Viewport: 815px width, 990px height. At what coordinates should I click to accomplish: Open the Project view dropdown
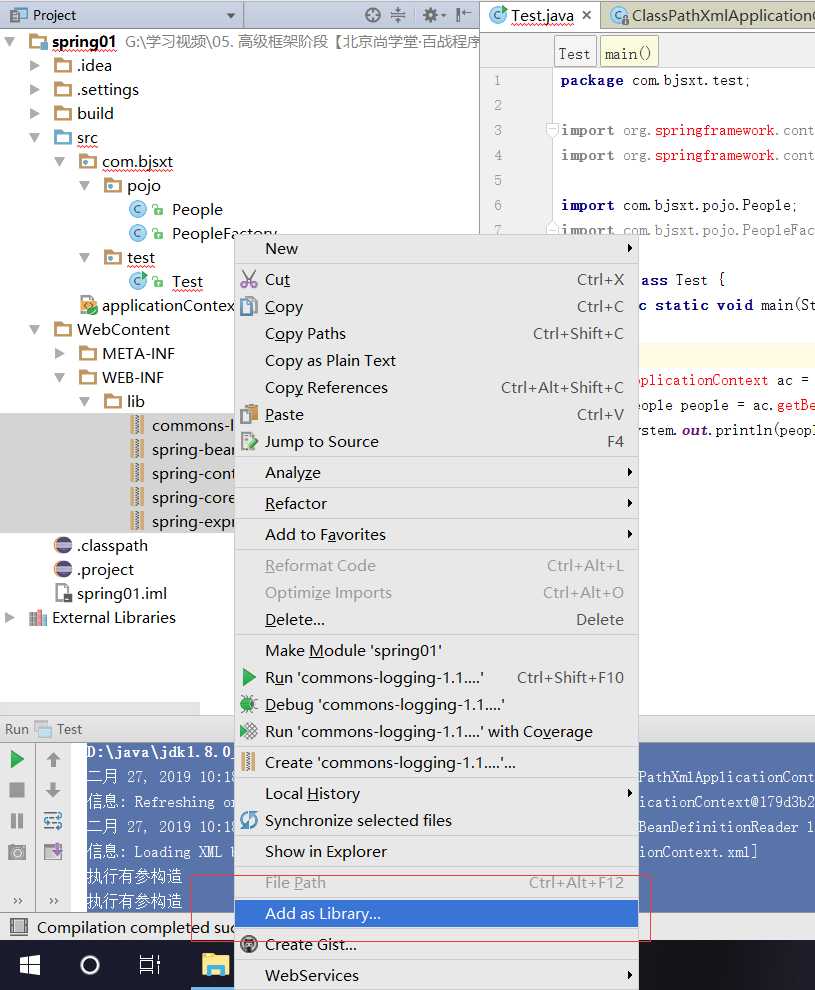[231, 15]
